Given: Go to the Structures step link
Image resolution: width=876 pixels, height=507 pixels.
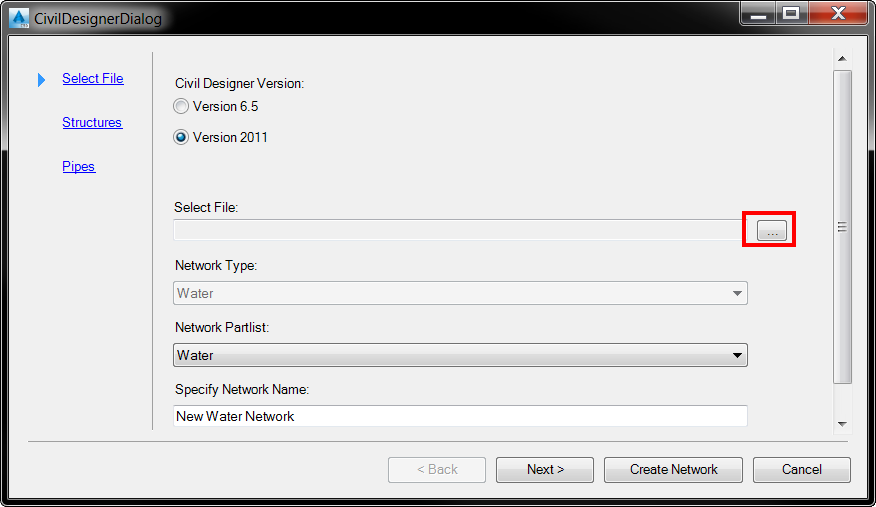Looking at the screenshot, I should tap(92, 122).
